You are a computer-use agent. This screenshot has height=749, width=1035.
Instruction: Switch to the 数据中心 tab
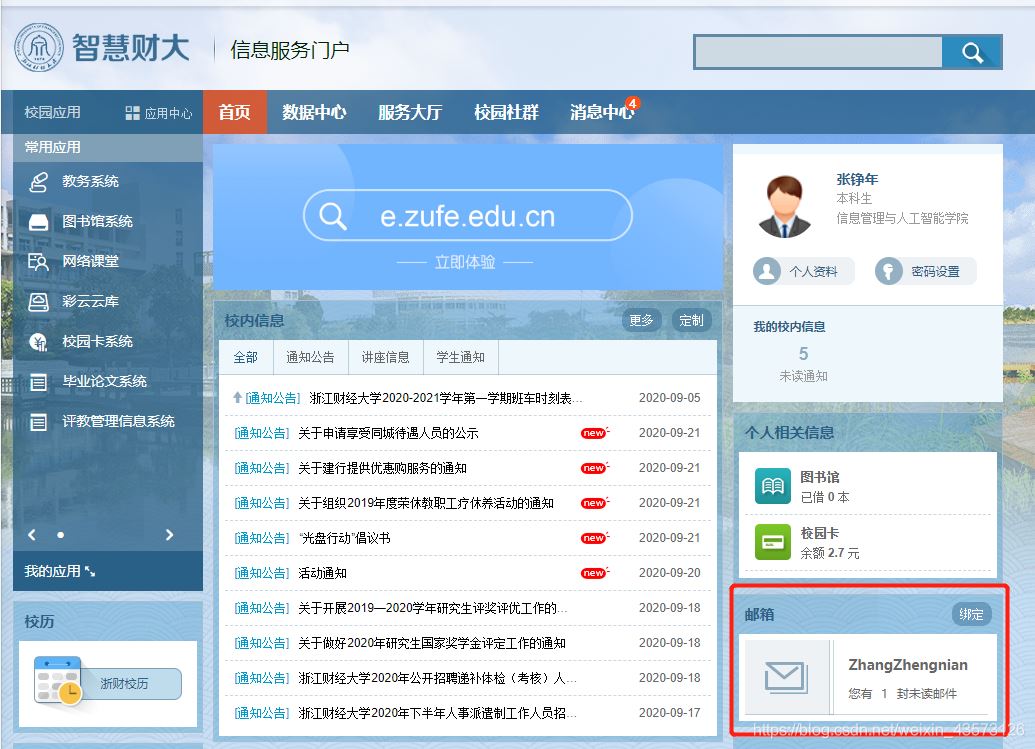tap(316, 113)
